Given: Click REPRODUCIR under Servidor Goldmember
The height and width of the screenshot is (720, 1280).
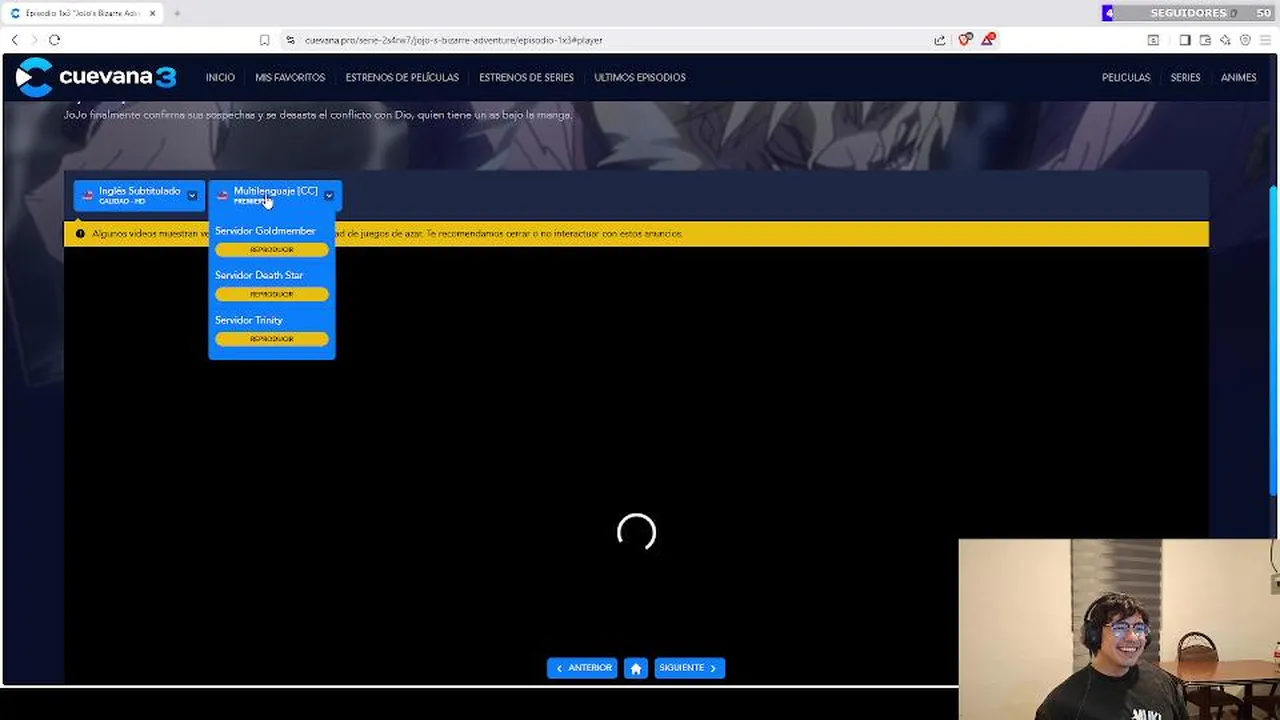Looking at the screenshot, I should click(272, 249).
